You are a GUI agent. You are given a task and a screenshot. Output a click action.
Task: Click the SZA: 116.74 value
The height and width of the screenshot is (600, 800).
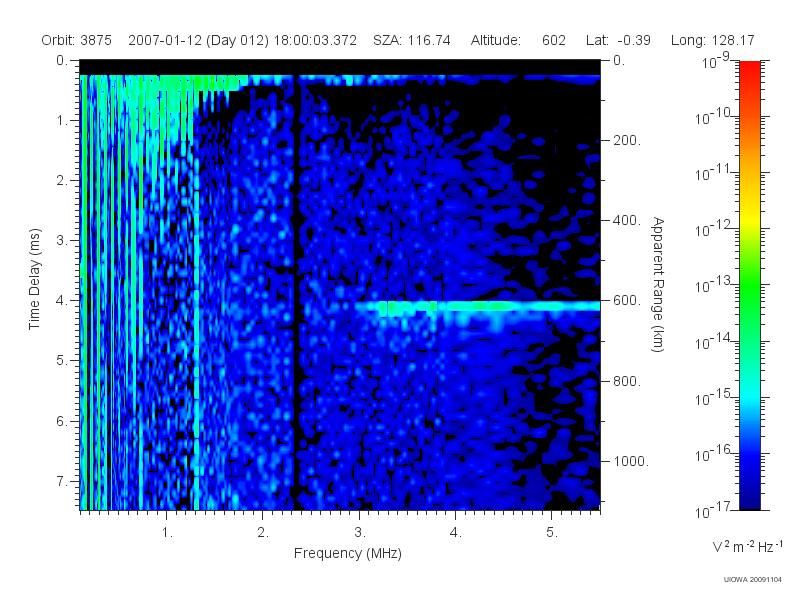click(412, 40)
